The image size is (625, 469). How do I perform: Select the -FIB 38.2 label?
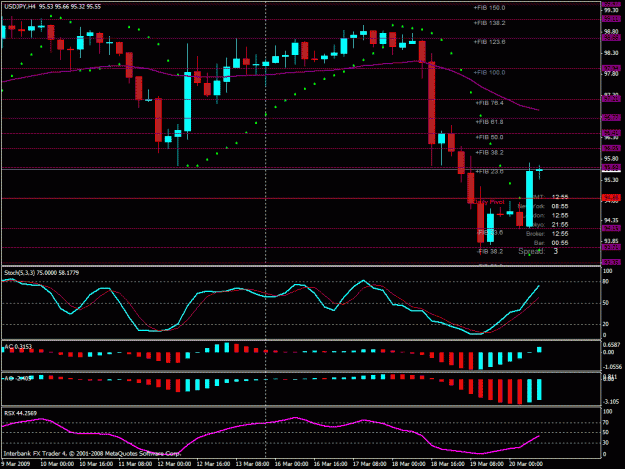point(490,251)
